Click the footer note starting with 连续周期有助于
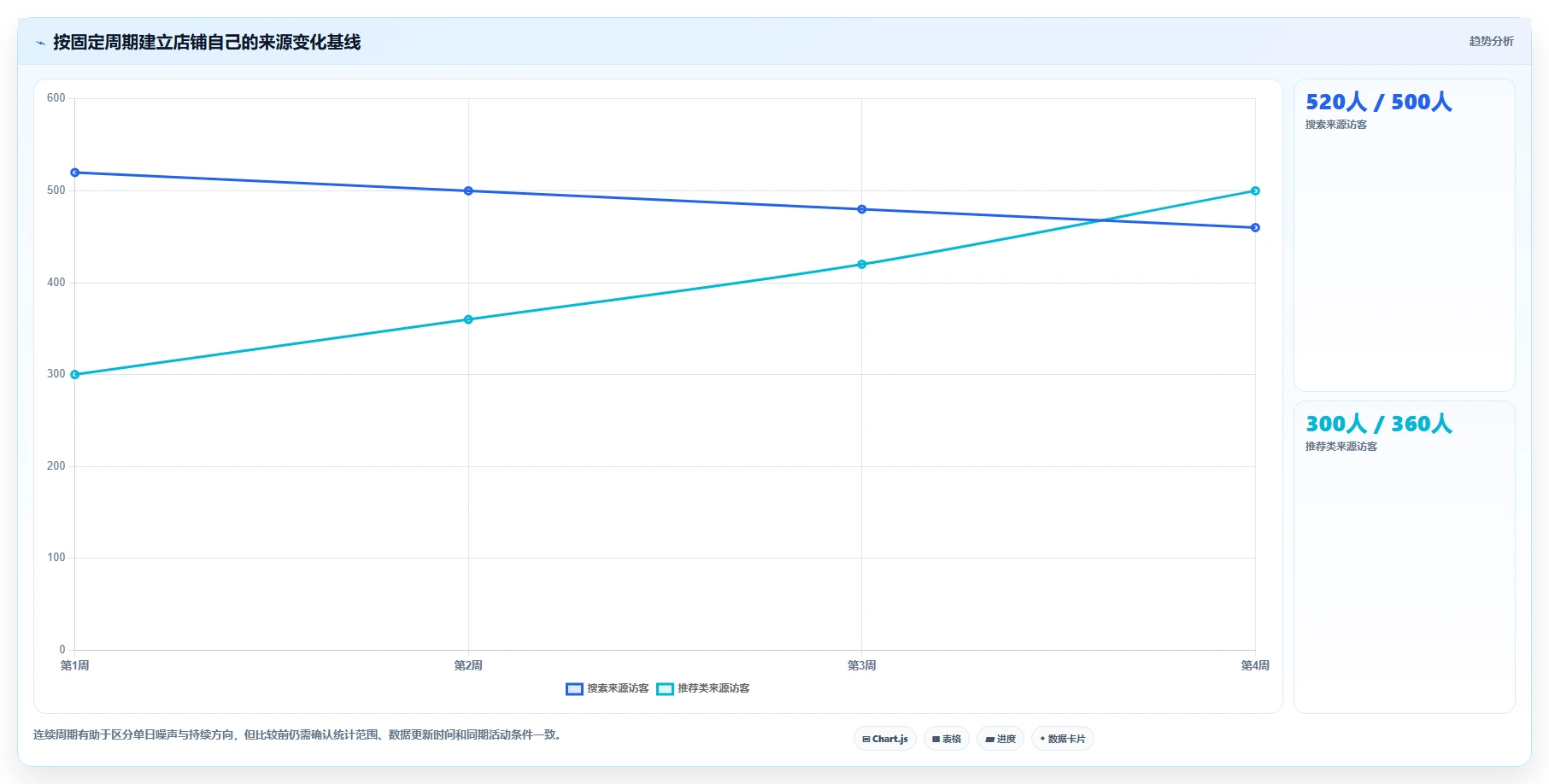 pyautogui.click(x=300, y=734)
